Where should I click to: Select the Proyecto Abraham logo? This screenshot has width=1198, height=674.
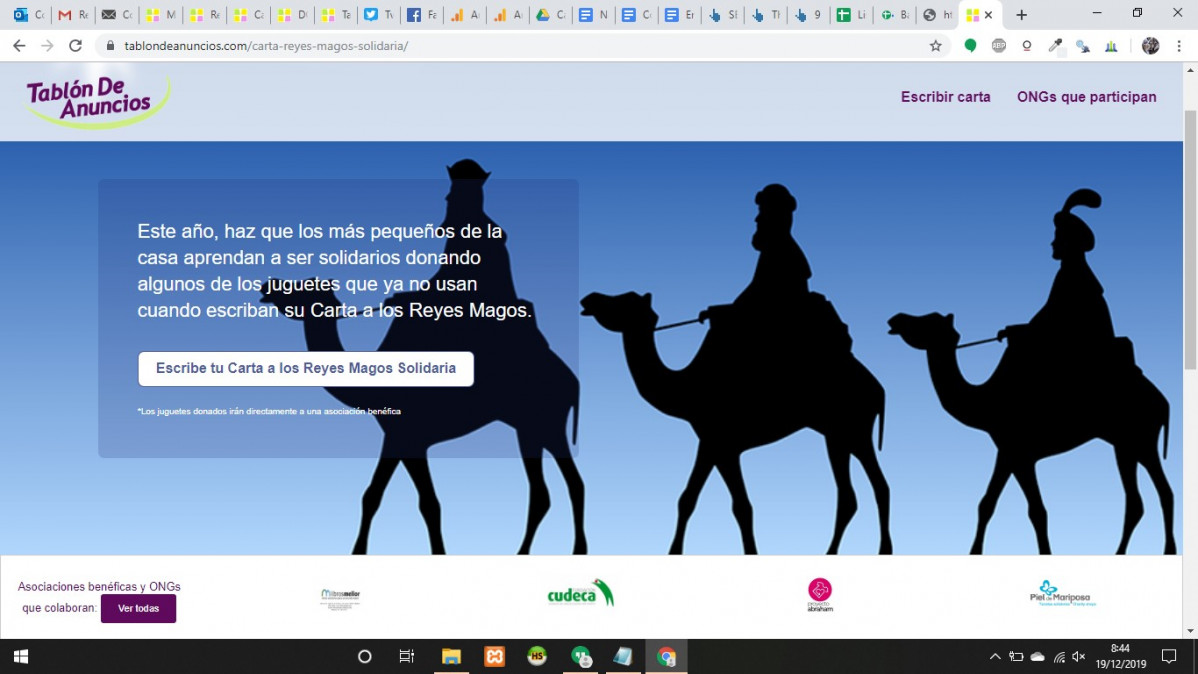point(820,595)
